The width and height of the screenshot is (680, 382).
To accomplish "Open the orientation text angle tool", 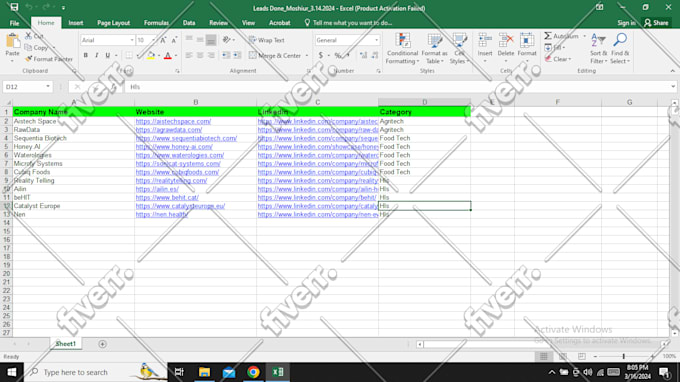I will (226, 40).
